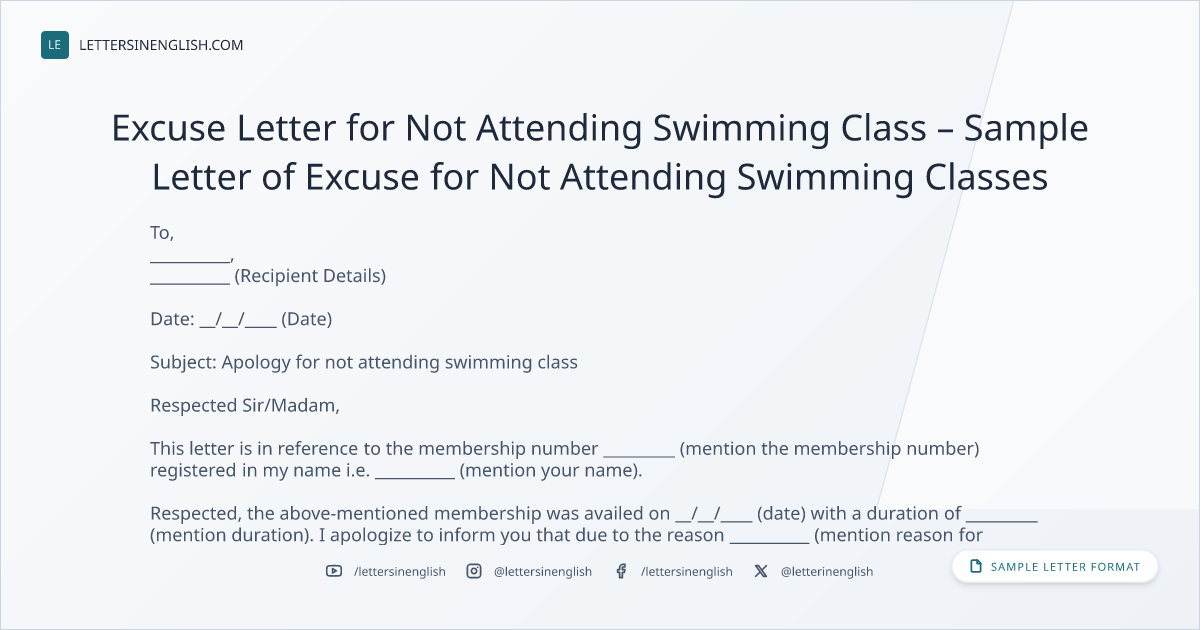Open the @letterinenglish X handle
The image size is (1200, 630).
[827, 571]
